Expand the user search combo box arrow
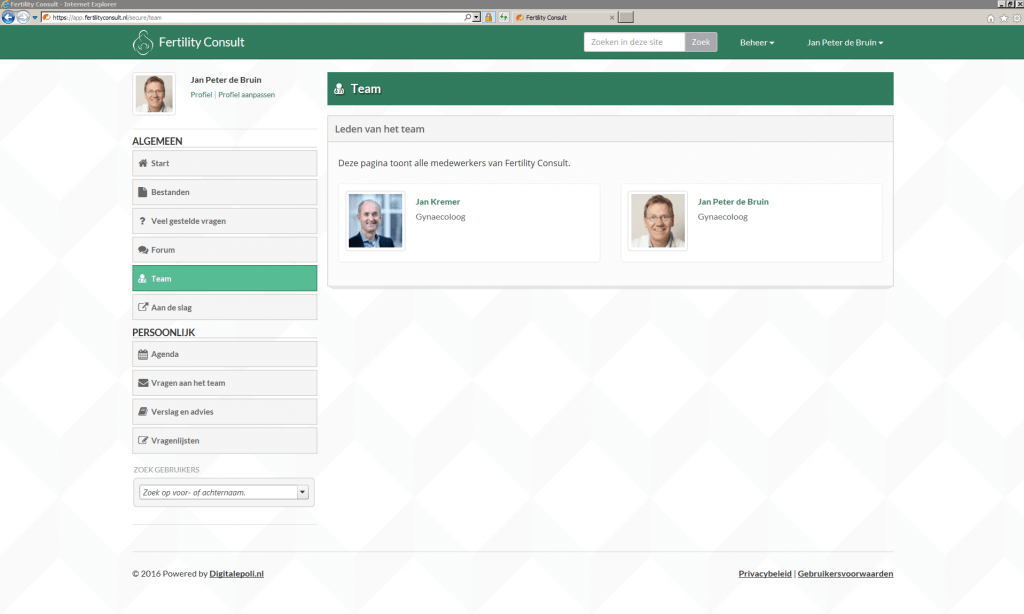The height and width of the screenshot is (614, 1024). [302, 493]
